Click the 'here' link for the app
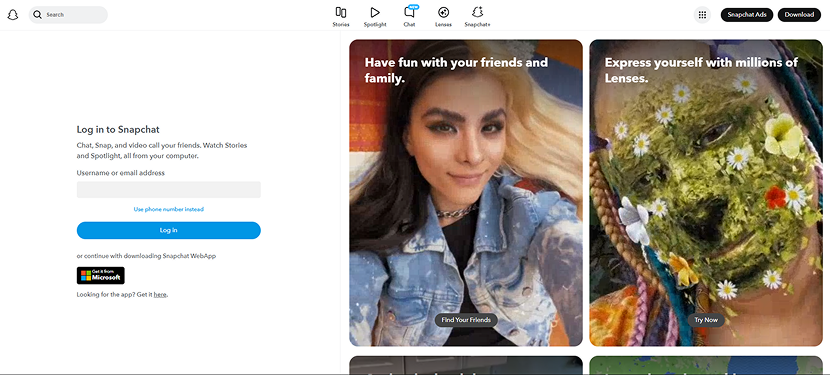 point(160,294)
